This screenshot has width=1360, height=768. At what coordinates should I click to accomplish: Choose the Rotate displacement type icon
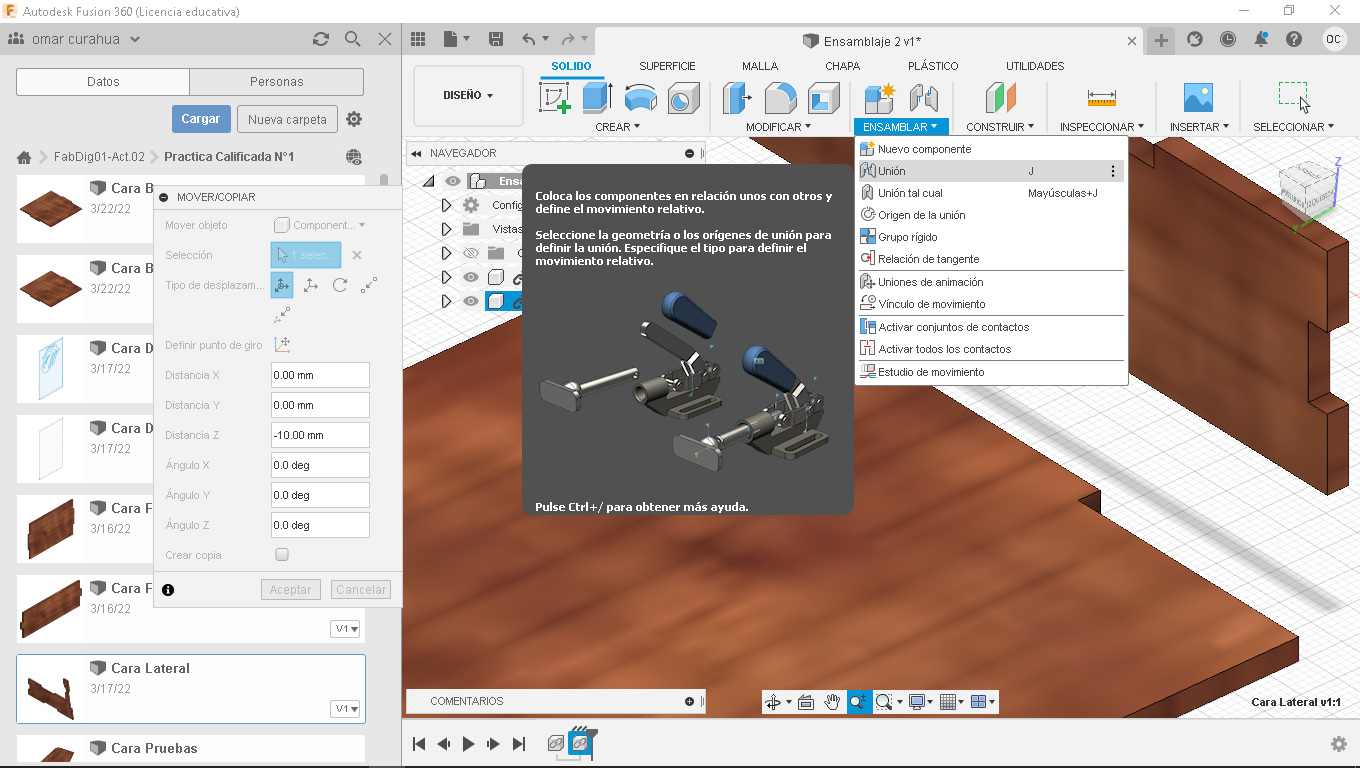click(x=340, y=285)
